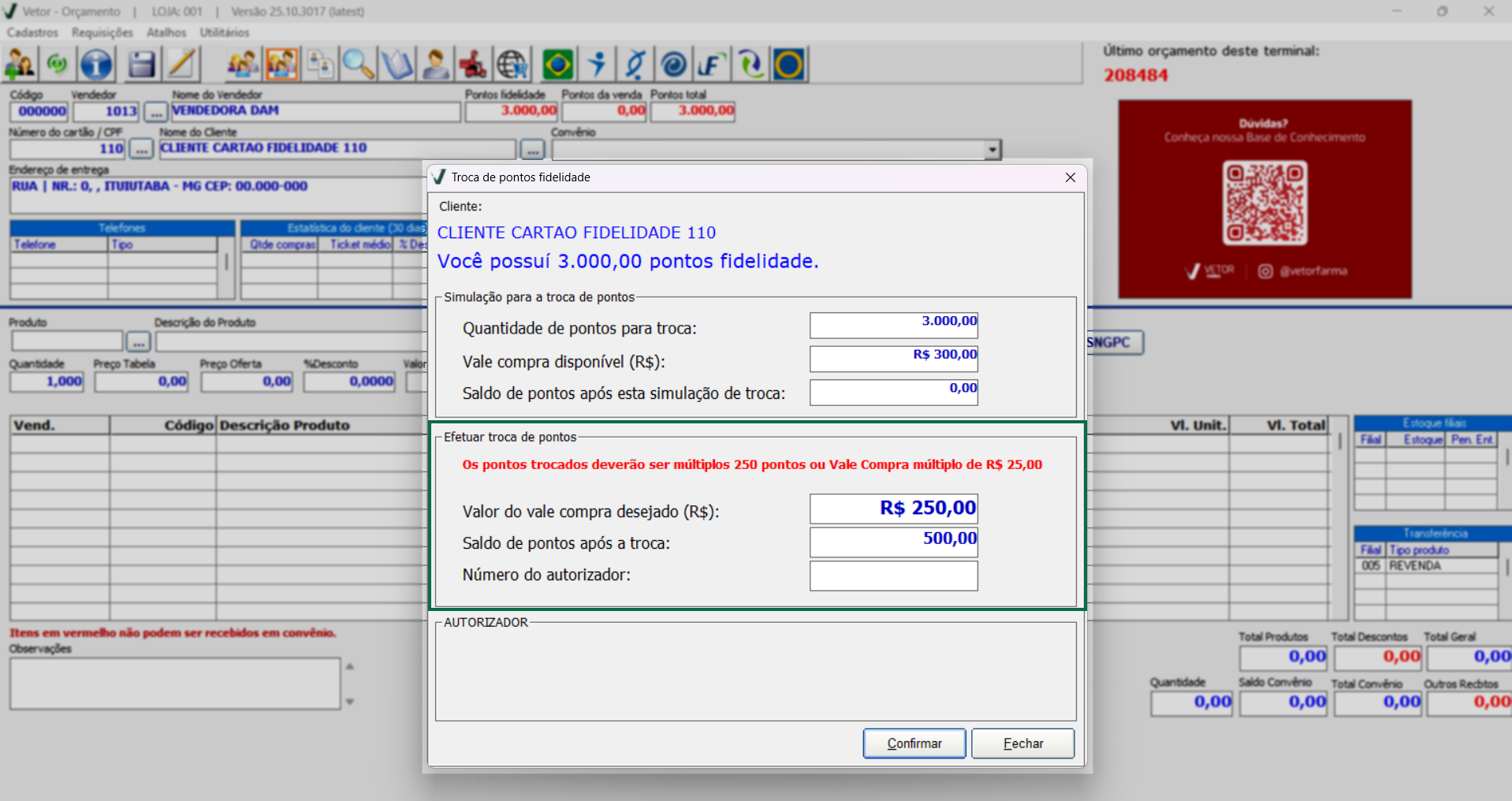Open the Requisições menu
The image size is (1512, 801).
(102, 32)
